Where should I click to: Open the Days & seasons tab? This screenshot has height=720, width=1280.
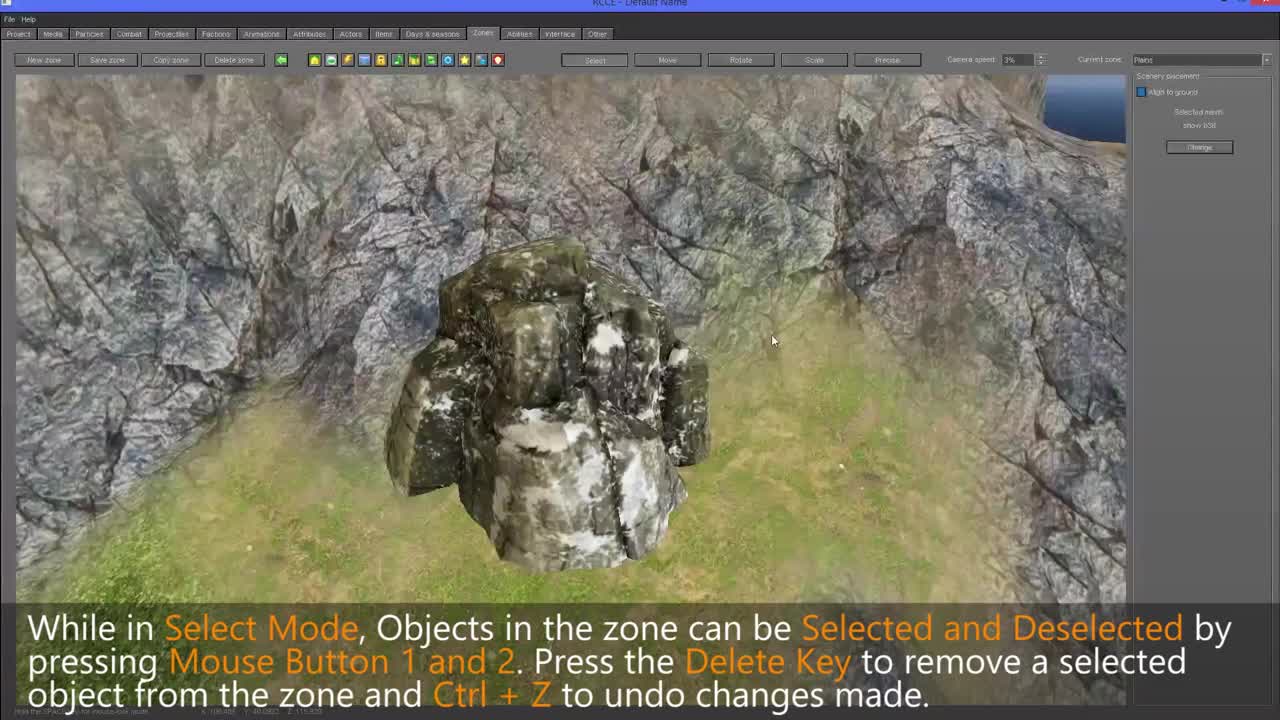point(432,33)
